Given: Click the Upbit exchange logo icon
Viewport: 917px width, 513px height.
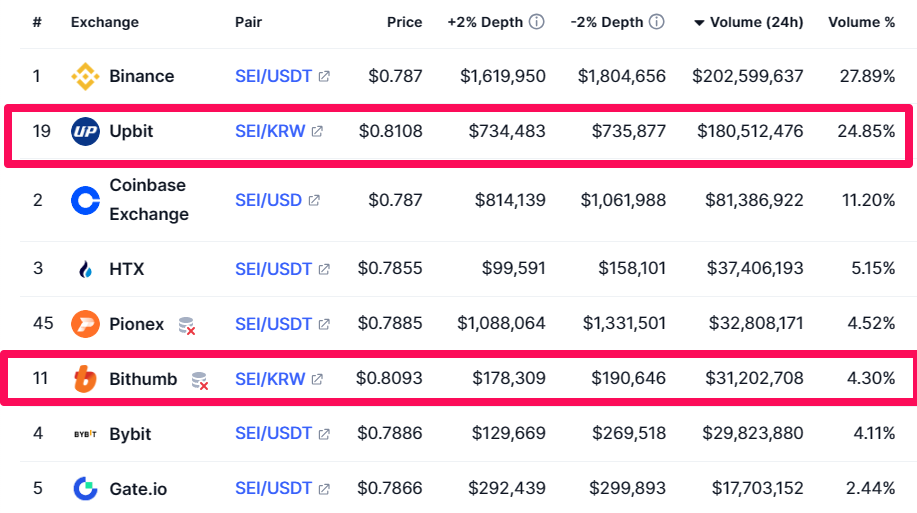Looking at the screenshot, I should tap(86, 131).
